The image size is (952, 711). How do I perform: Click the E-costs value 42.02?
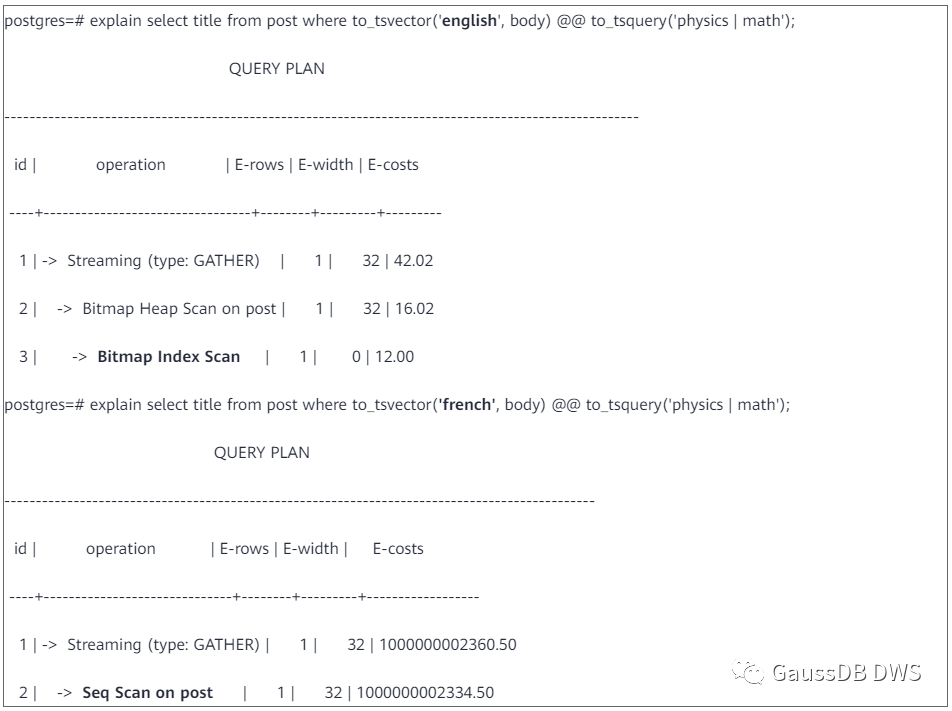point(413,260)
